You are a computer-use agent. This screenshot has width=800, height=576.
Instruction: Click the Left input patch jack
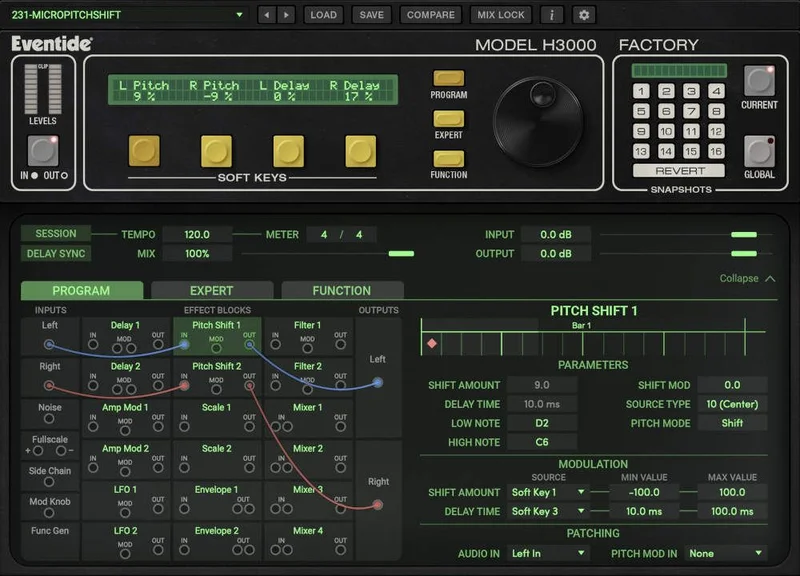point(49,344)
